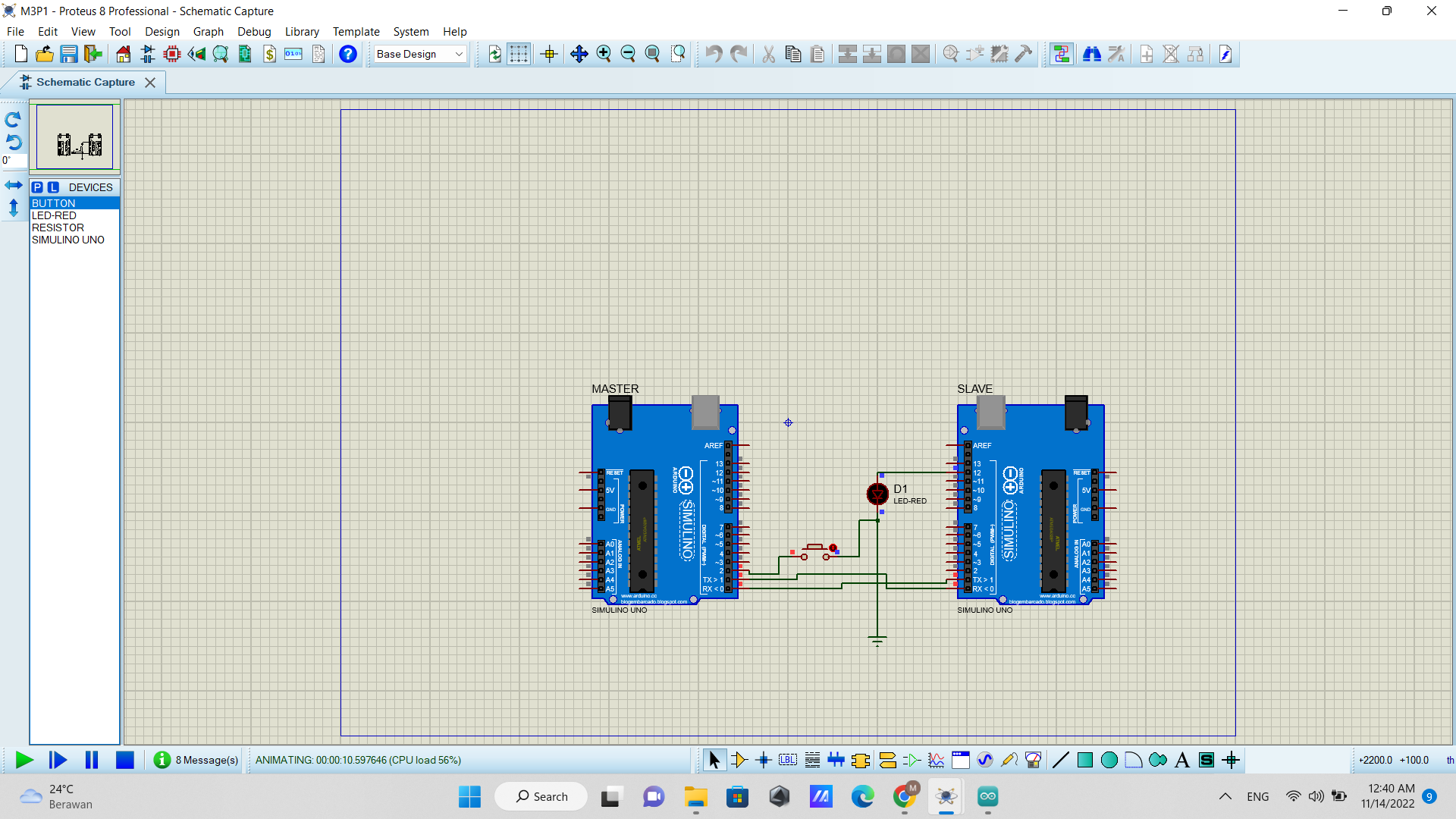Open PCB Layout chip icon
This screenshot has height=819, width=1456.
(172, 54)
